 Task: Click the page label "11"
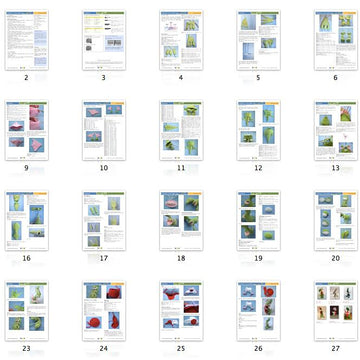point(181,168)
